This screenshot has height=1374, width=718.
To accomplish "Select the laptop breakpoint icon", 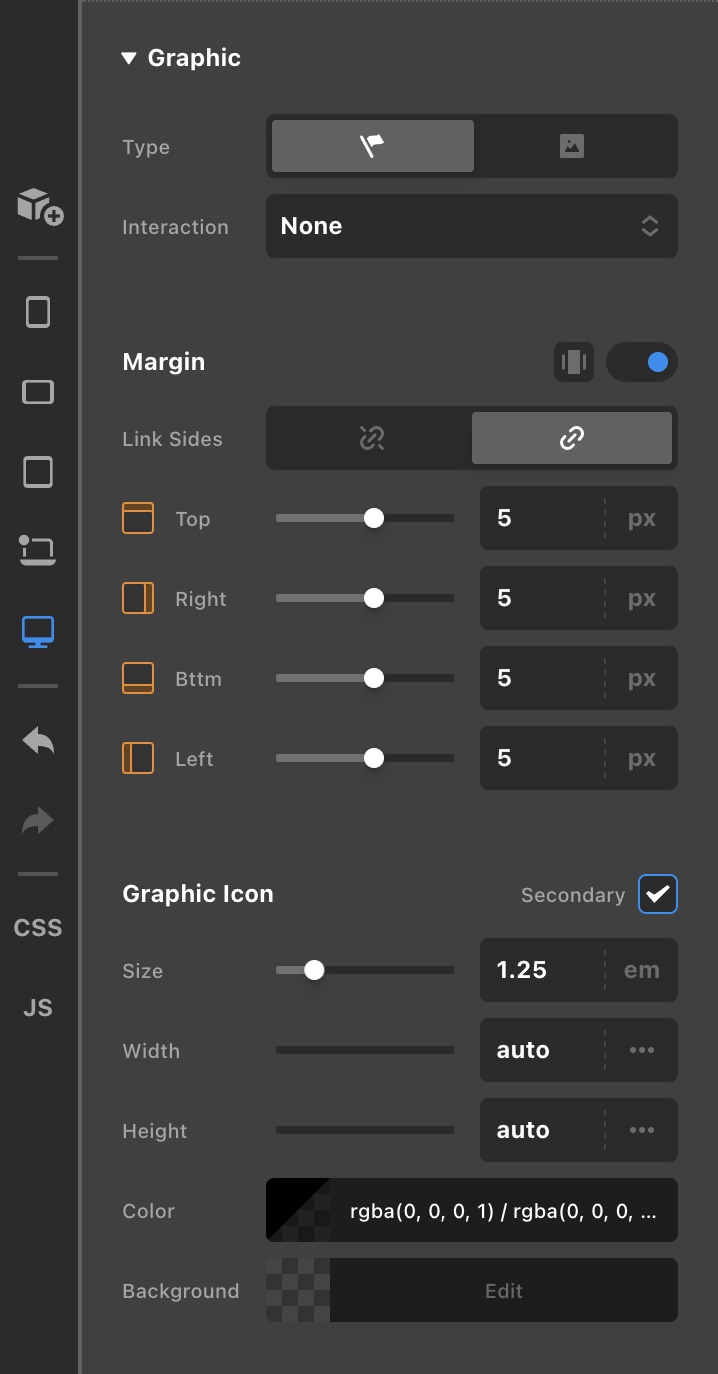I will [x=38, y=550].
